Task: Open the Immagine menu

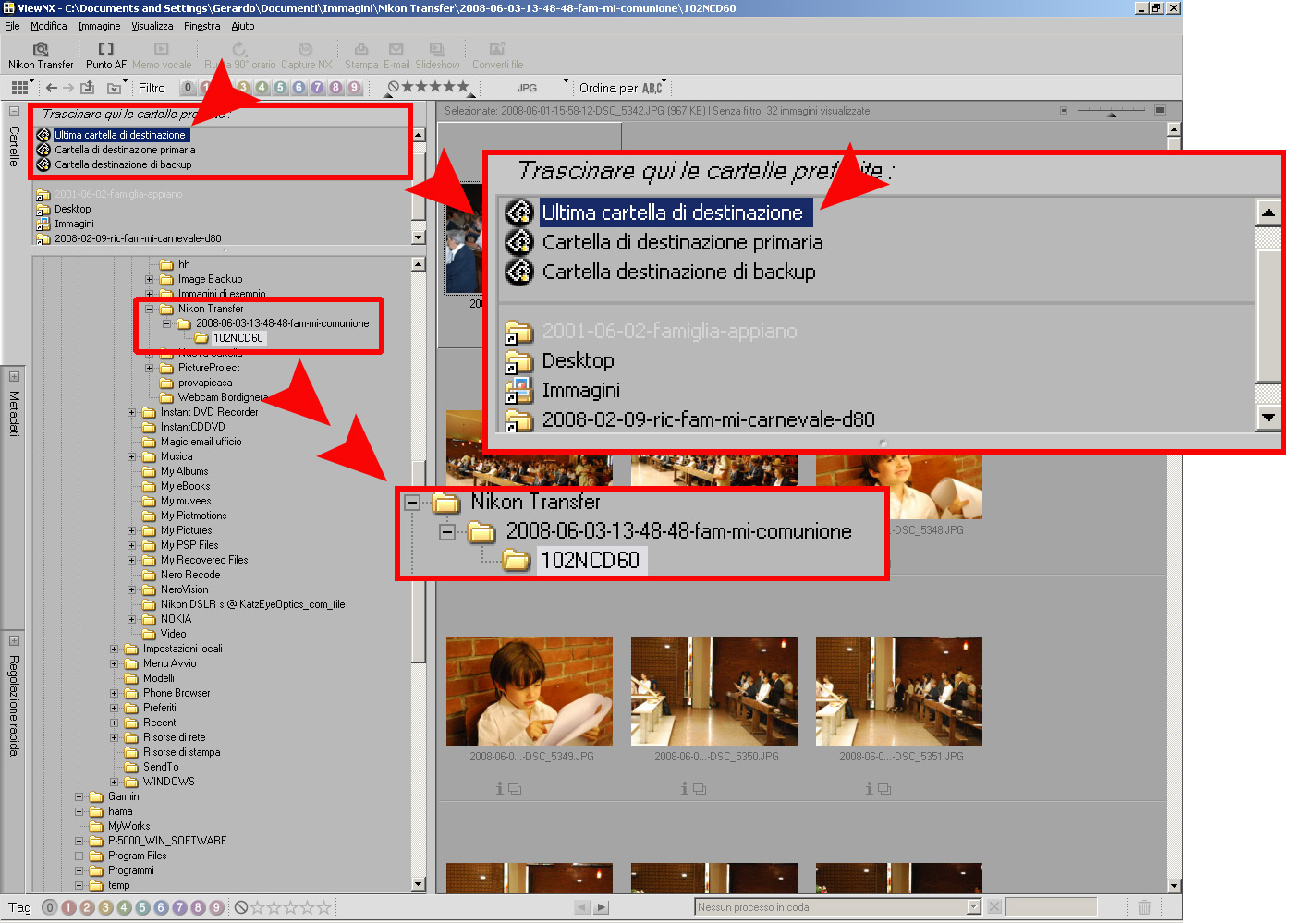Action: [x=99, y=26]
